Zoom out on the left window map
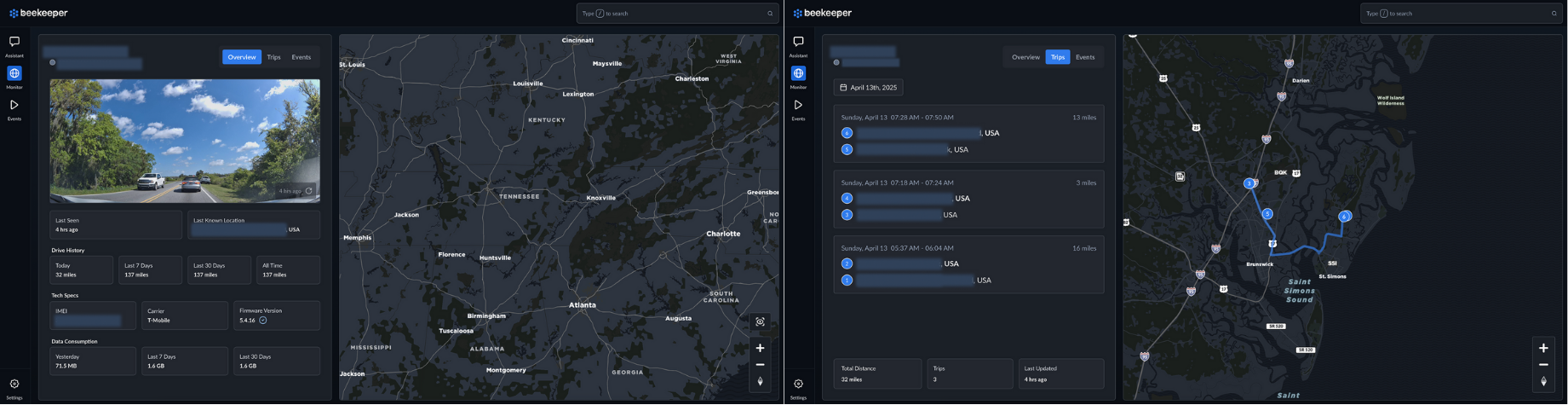The height and width of the screenshot is (405, 1568). click(x=760, y=365)
